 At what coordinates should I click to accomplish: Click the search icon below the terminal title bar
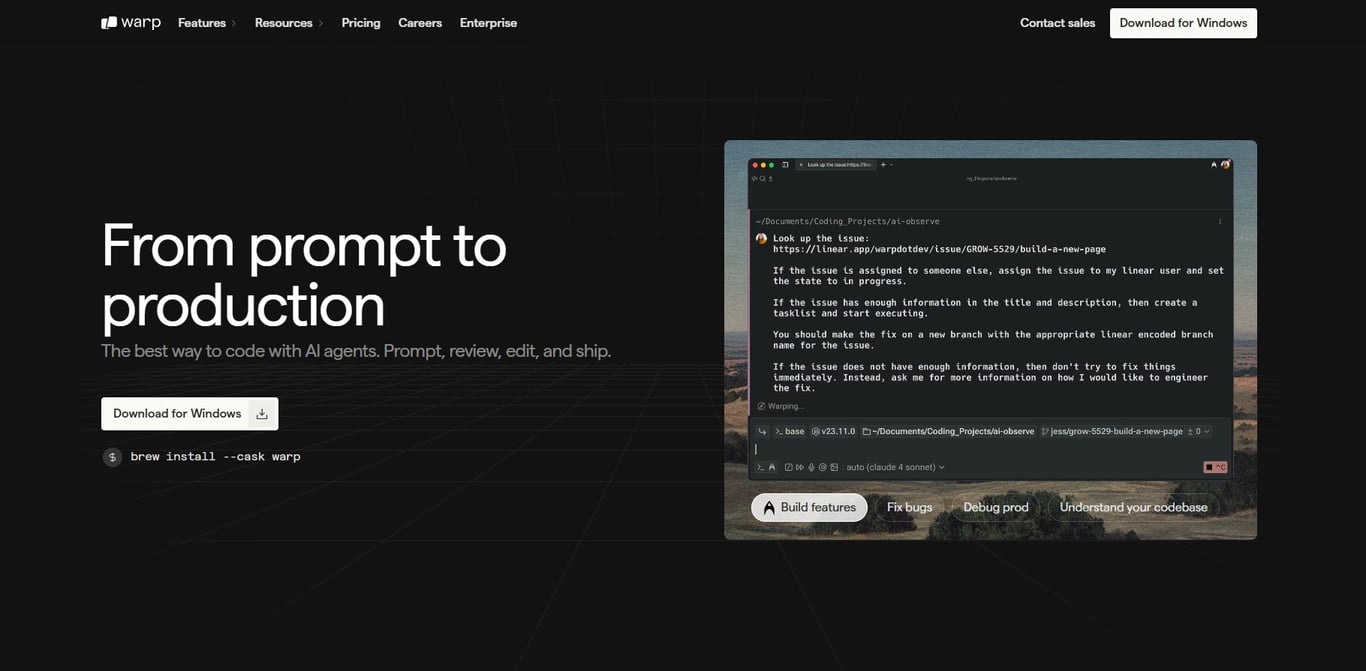(762, 179)
